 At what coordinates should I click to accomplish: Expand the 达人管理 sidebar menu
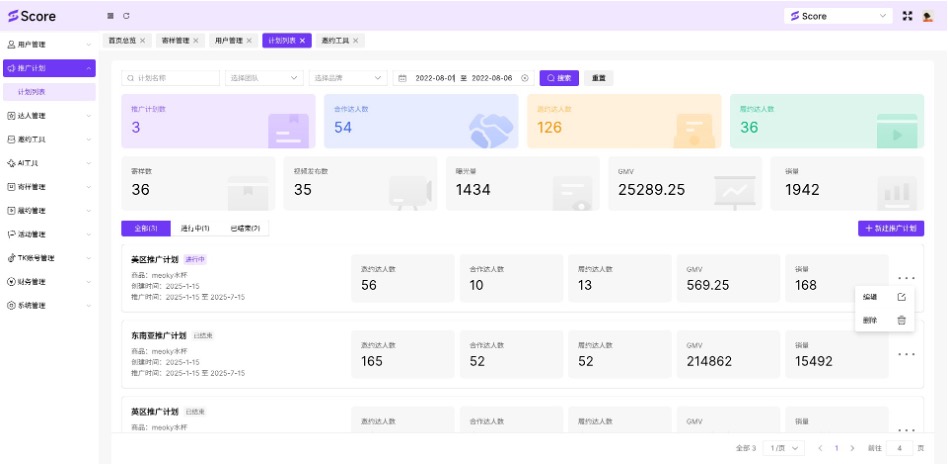point(48,116)
